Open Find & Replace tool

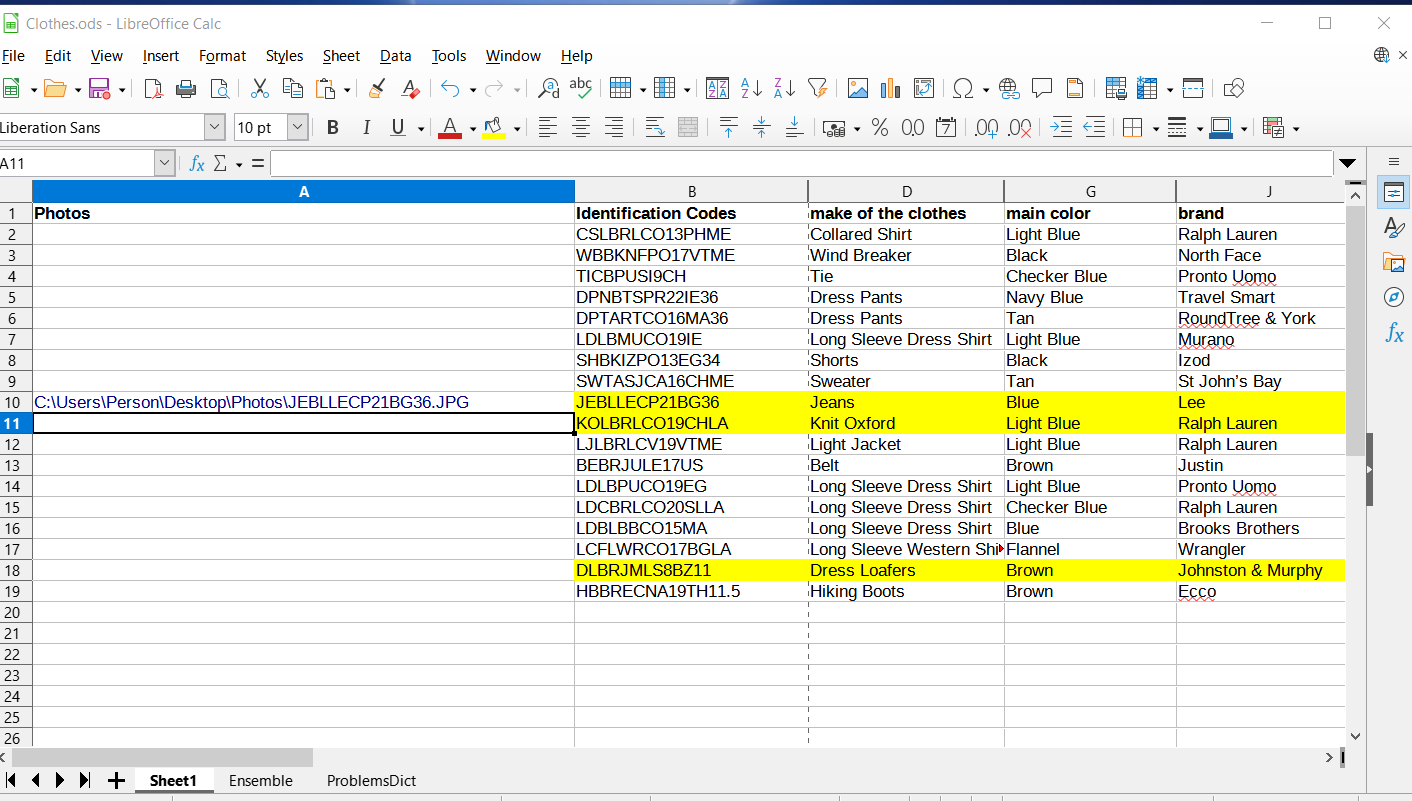548,88
